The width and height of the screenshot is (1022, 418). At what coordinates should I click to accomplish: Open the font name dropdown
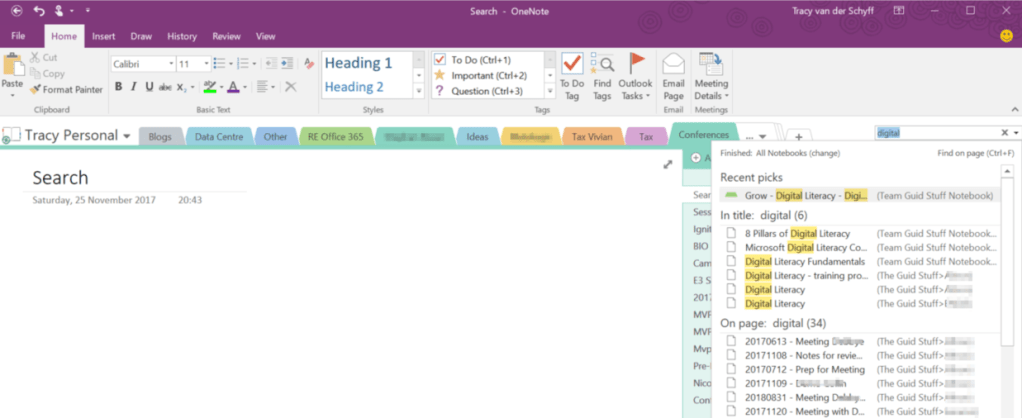[171, 64]
